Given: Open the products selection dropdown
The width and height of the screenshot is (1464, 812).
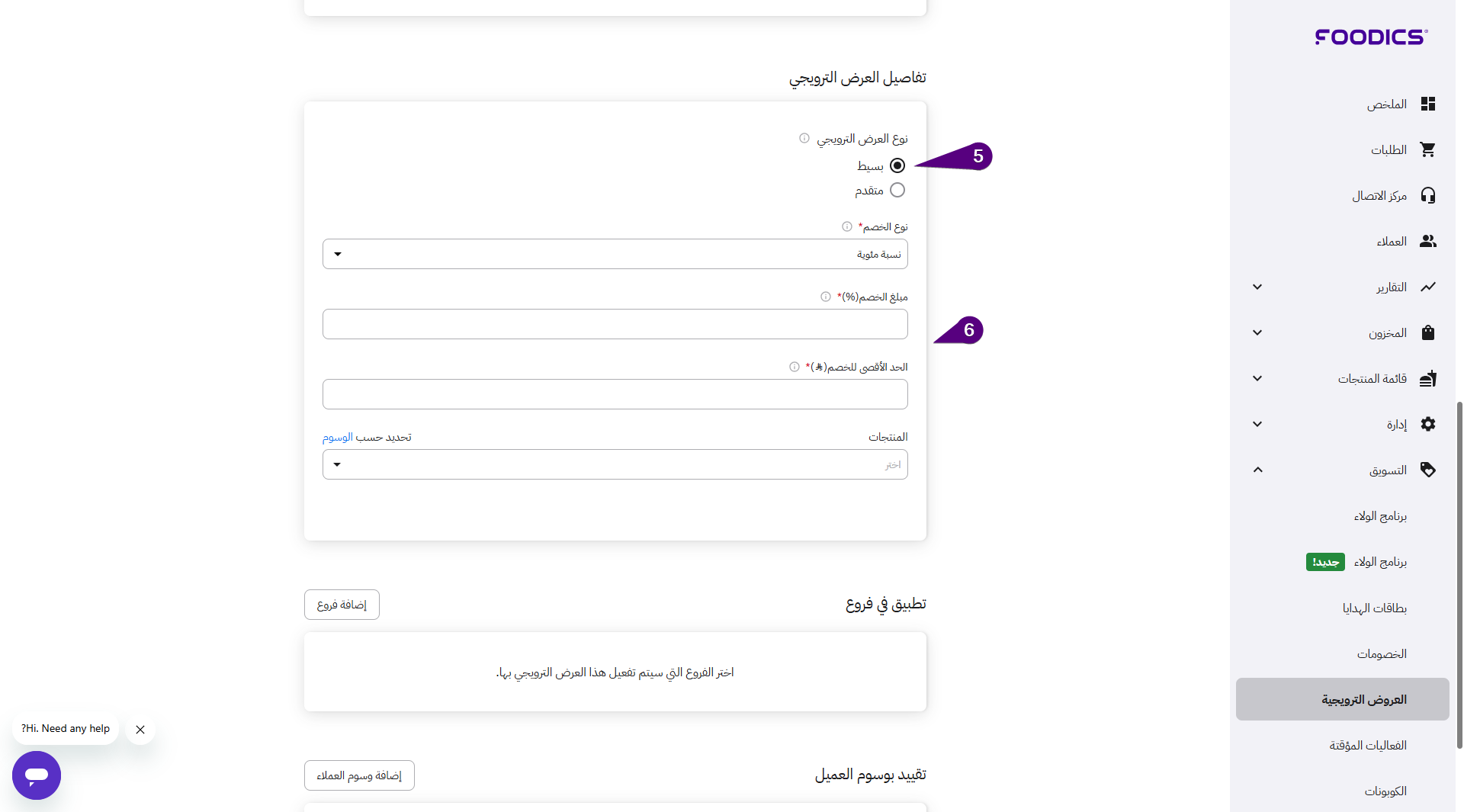Looking at the screenshot, I should pos(615,465).
